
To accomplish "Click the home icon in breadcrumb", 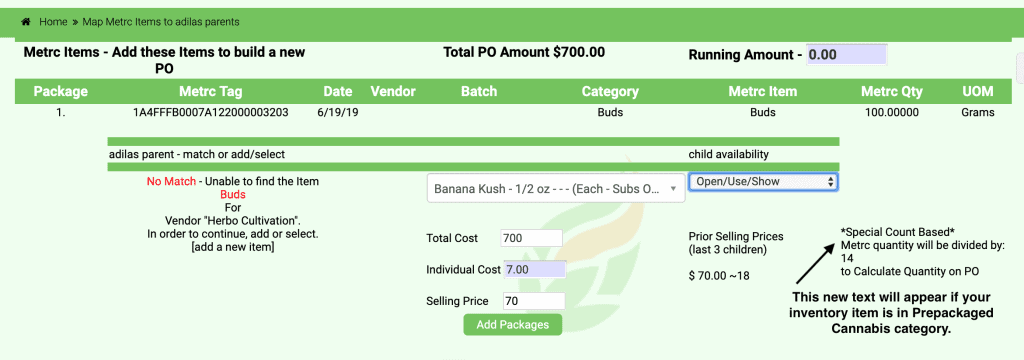I will point(25,22).
